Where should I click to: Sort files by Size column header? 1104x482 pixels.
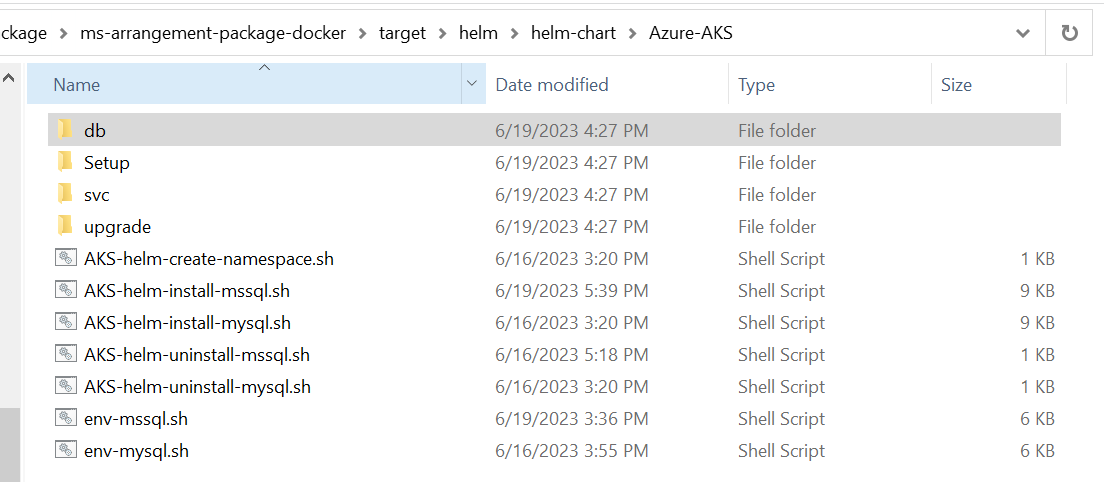coord(956,85)
